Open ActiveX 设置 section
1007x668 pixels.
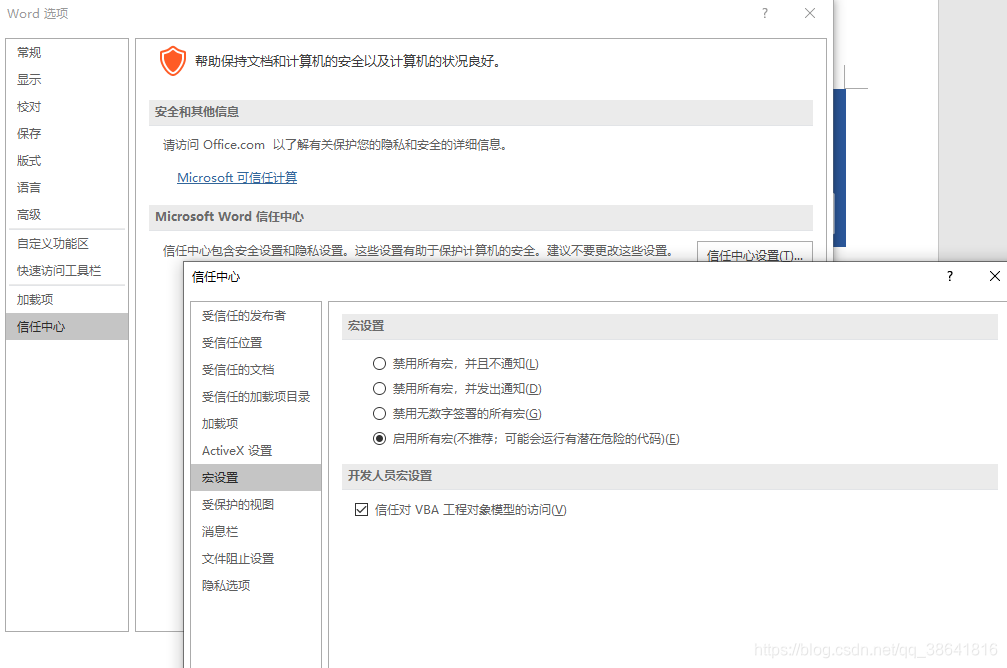click(256, 451)
